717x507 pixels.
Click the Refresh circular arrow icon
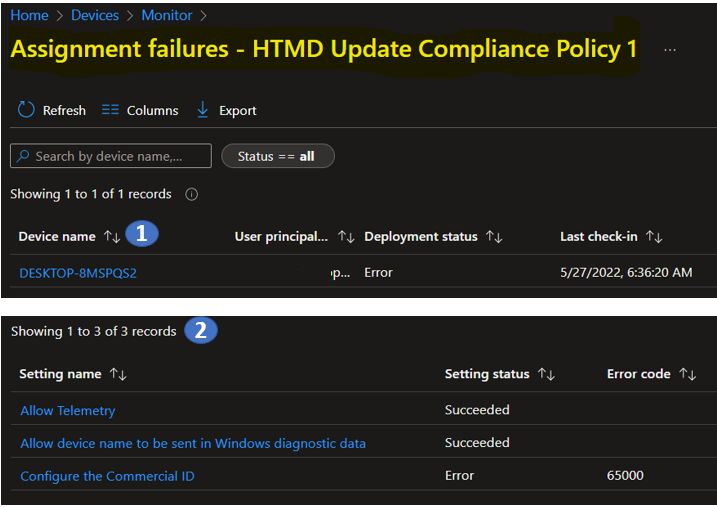(x=26, y=110)
